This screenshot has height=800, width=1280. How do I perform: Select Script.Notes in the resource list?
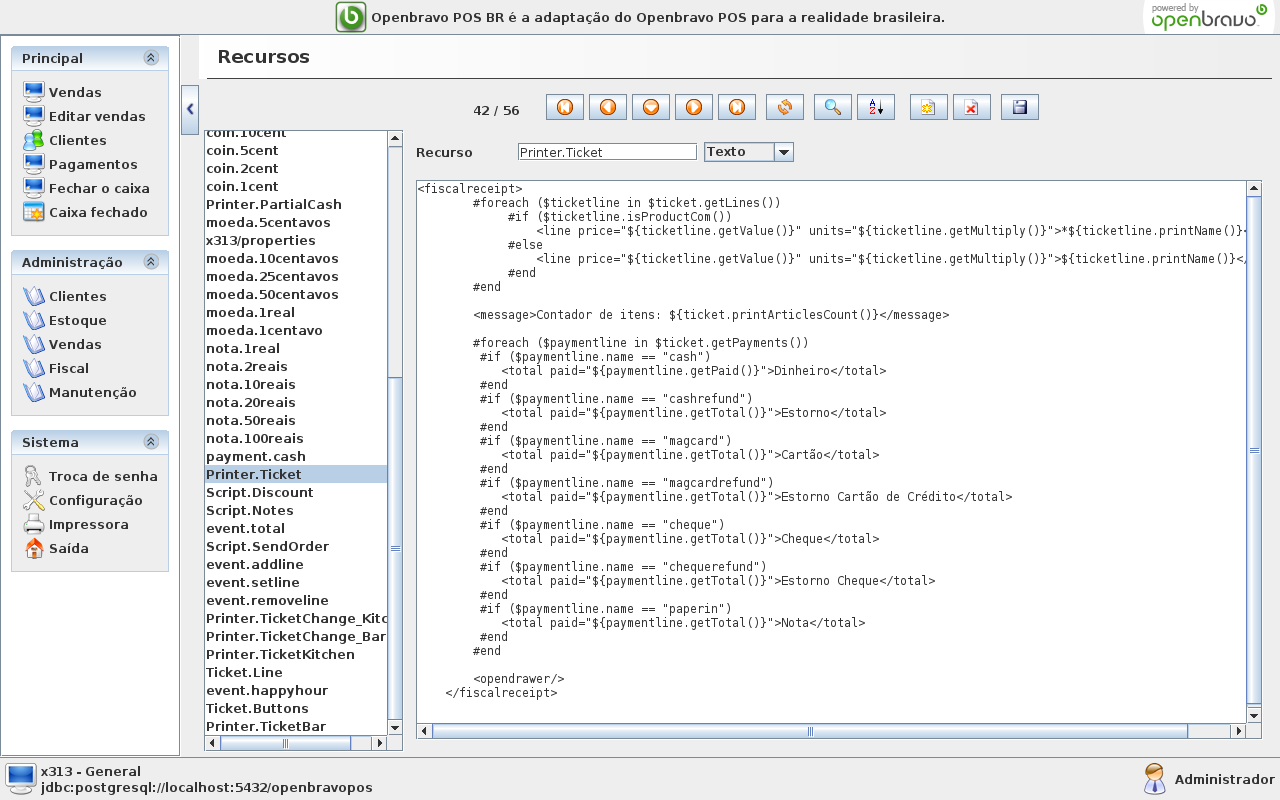296,510
